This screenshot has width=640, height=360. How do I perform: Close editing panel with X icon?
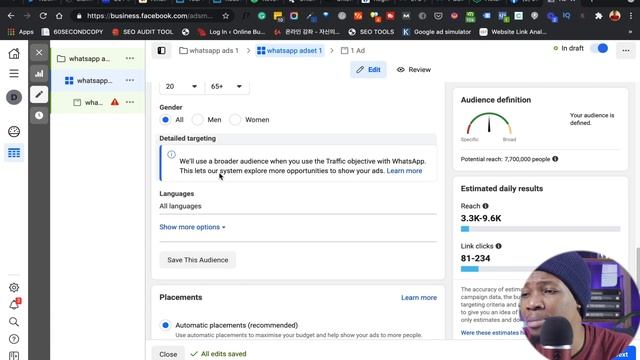click(x=39, y=53)
